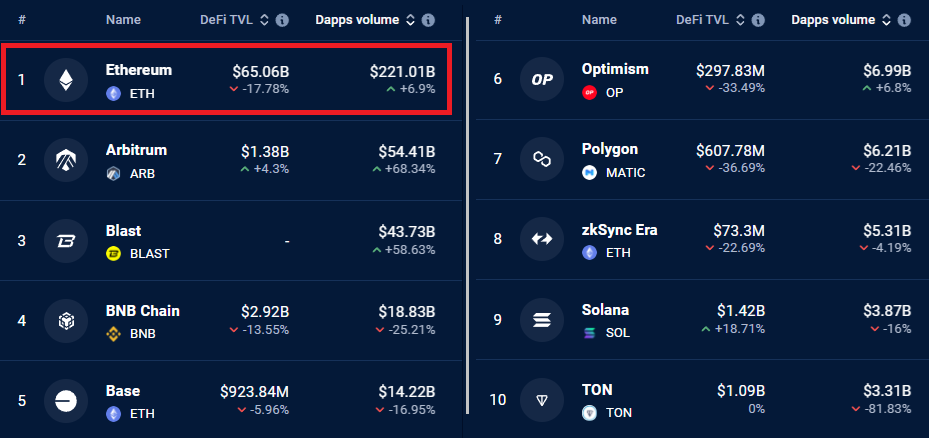This screenshot has width=929, height=438.
Task: Sort left table by DeFi TVL arrows
Action: pyautogui.click(x=264, y=20)
